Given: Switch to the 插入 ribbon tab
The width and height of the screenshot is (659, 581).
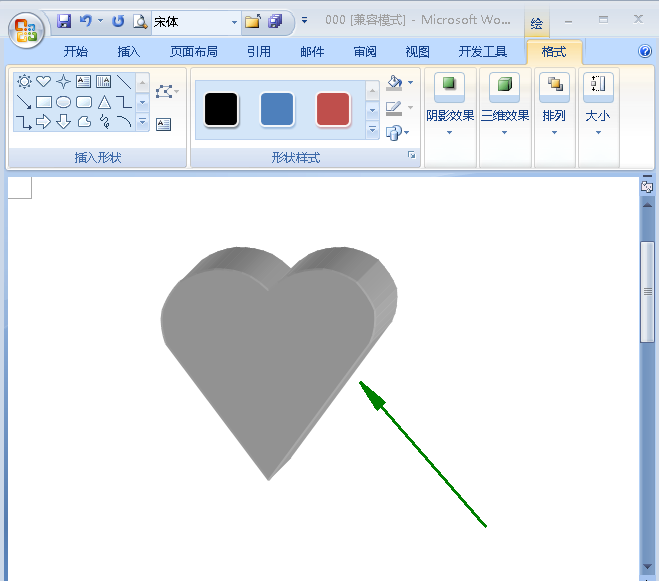Looking at the screenshot, I should click(129, 52).
